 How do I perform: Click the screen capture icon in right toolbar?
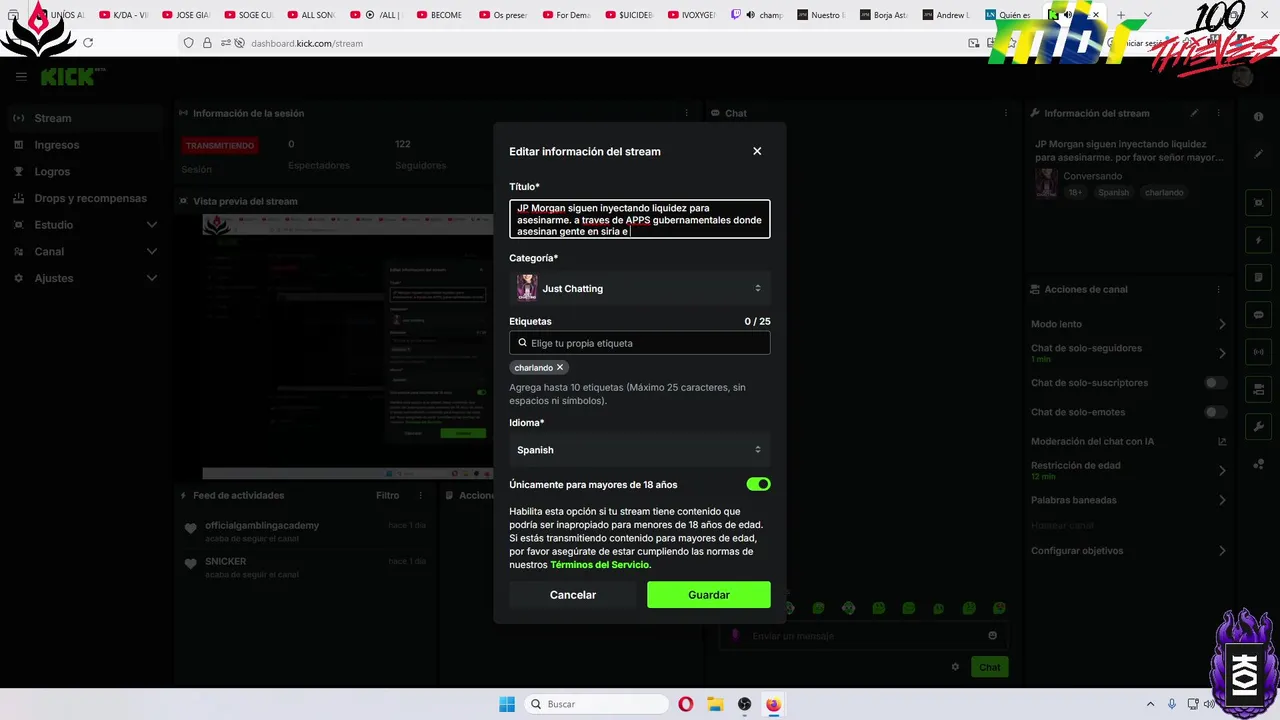point(1259,203)
